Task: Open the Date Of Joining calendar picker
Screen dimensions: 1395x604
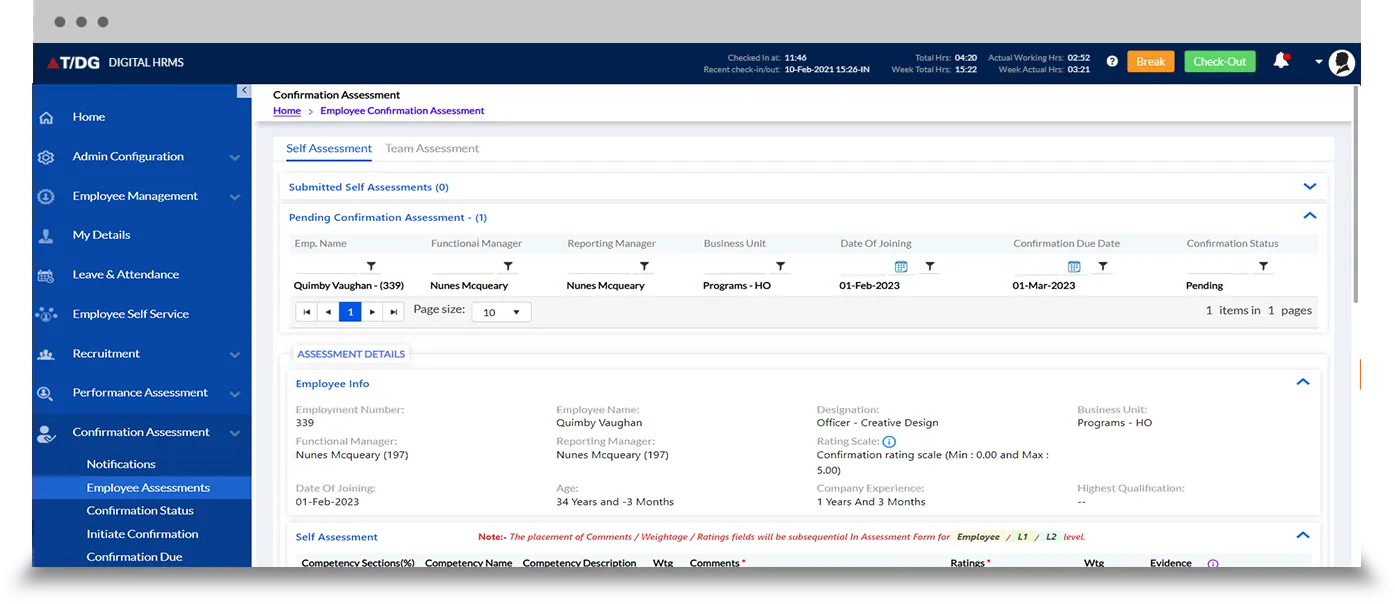Action: pos(901,267)
